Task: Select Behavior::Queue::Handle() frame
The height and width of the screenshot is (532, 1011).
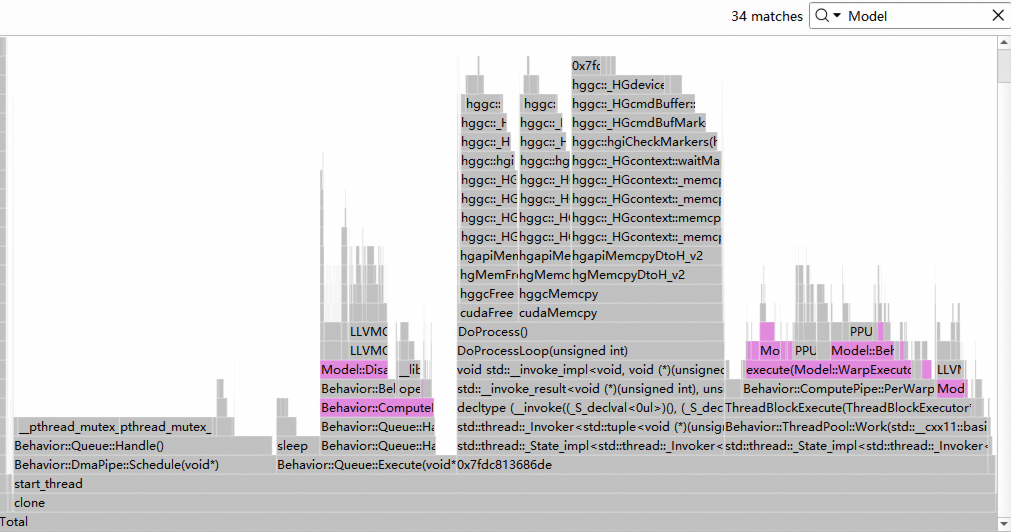Action: (142, 446)
